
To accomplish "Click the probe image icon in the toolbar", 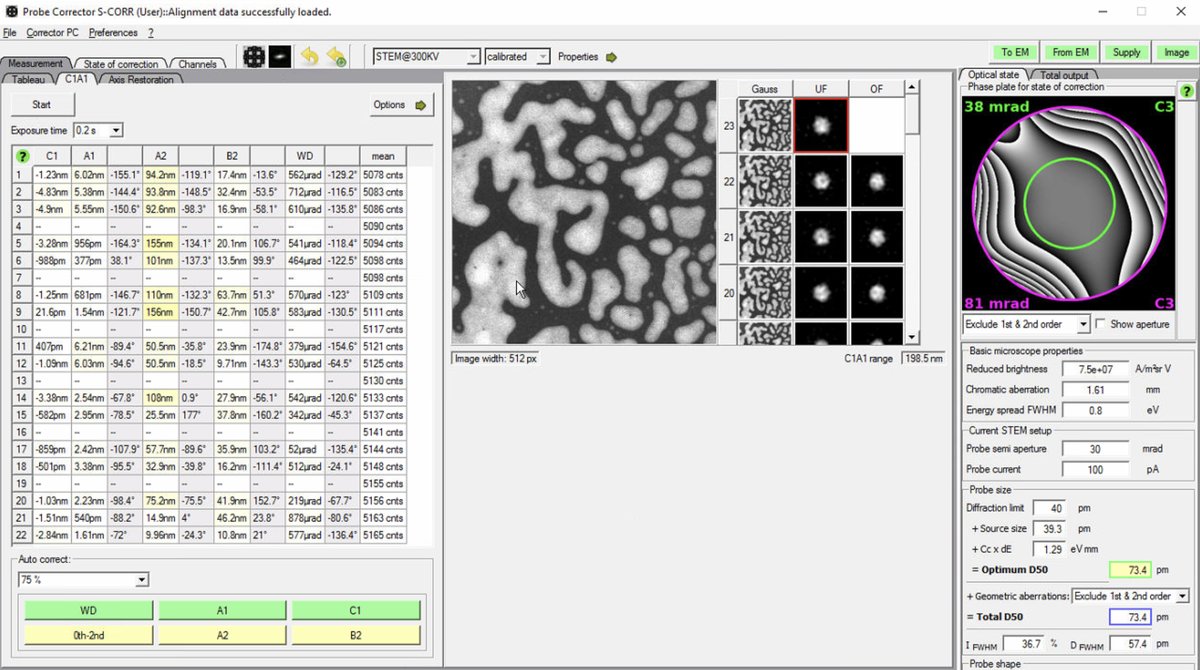I will (281, 56).
